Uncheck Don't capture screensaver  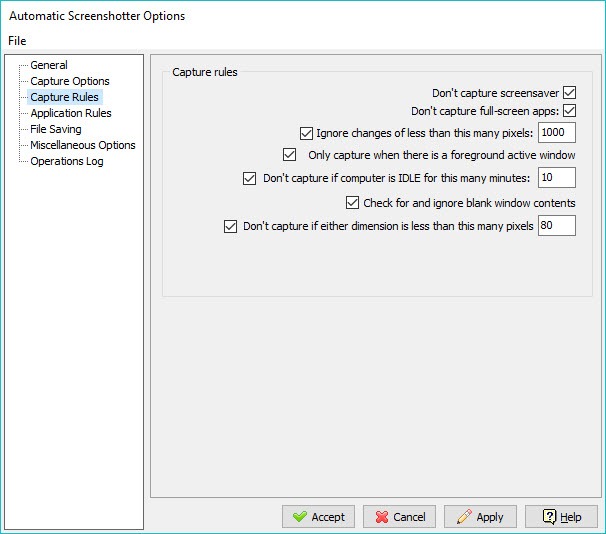(x=569, y=93)
